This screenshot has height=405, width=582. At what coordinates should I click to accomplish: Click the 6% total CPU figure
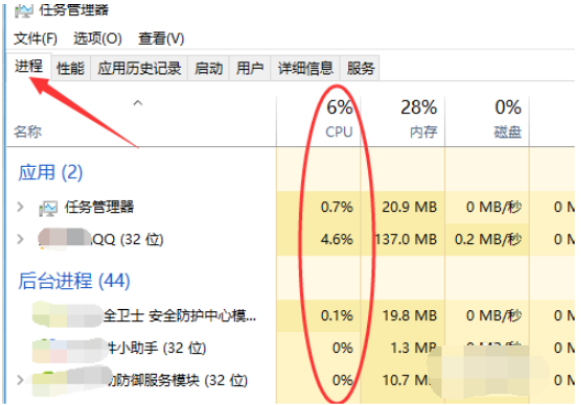pos(340,107)
